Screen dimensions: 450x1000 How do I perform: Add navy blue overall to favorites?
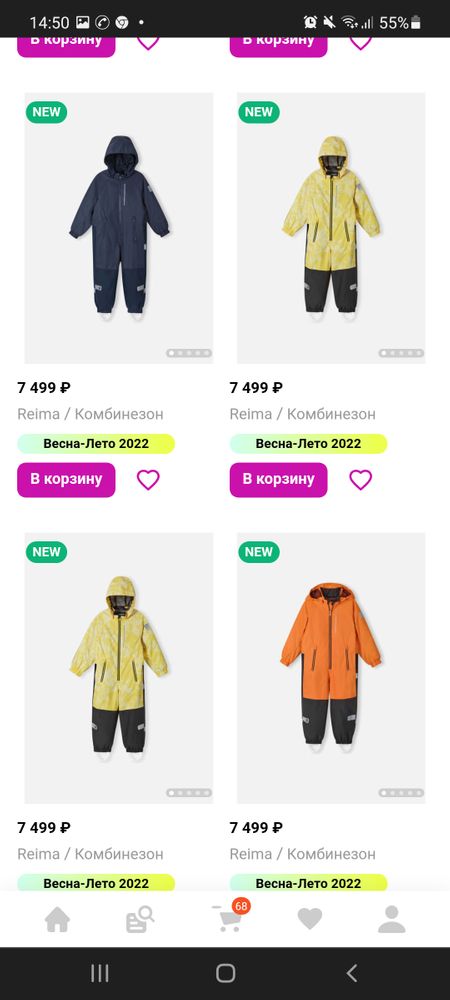(x=149, y=480)
